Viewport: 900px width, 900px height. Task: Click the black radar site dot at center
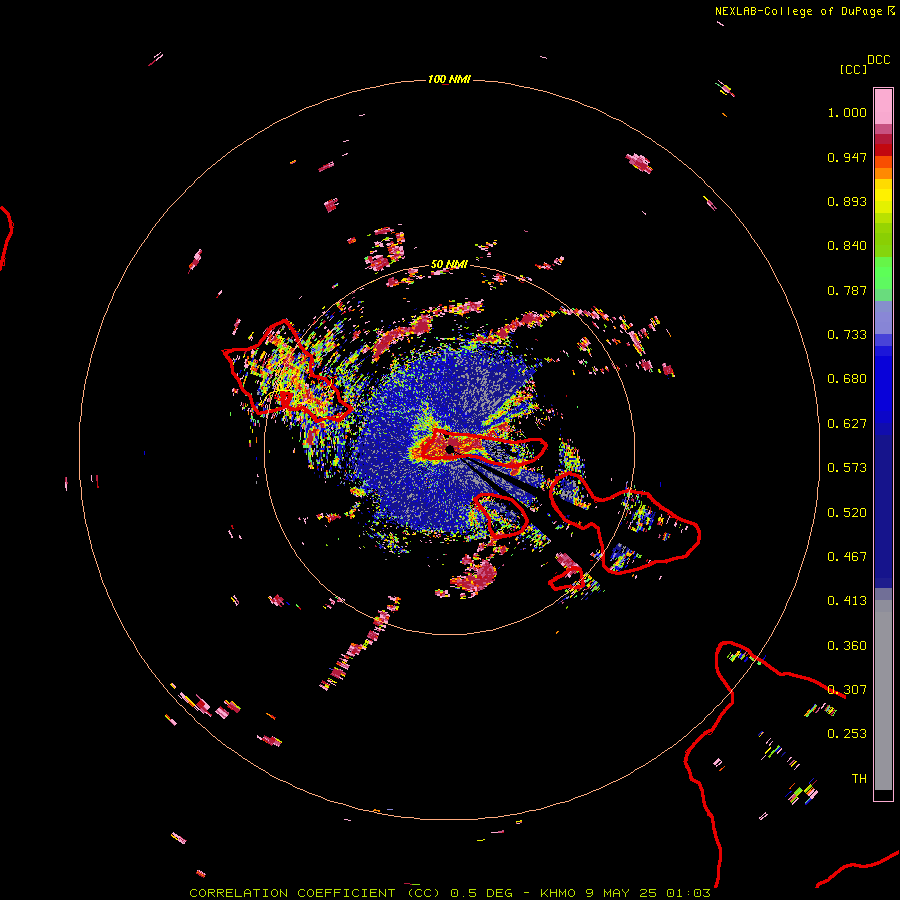click(x=450, y=449)
